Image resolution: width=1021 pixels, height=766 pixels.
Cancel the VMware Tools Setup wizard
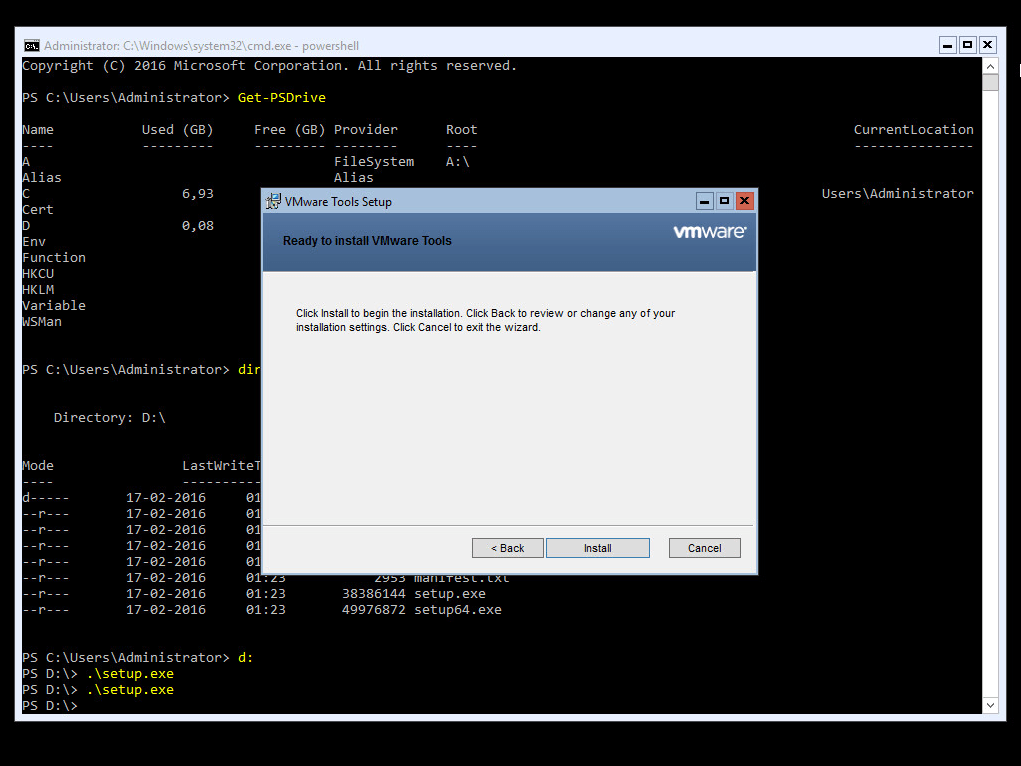click(x=705, y=548)
